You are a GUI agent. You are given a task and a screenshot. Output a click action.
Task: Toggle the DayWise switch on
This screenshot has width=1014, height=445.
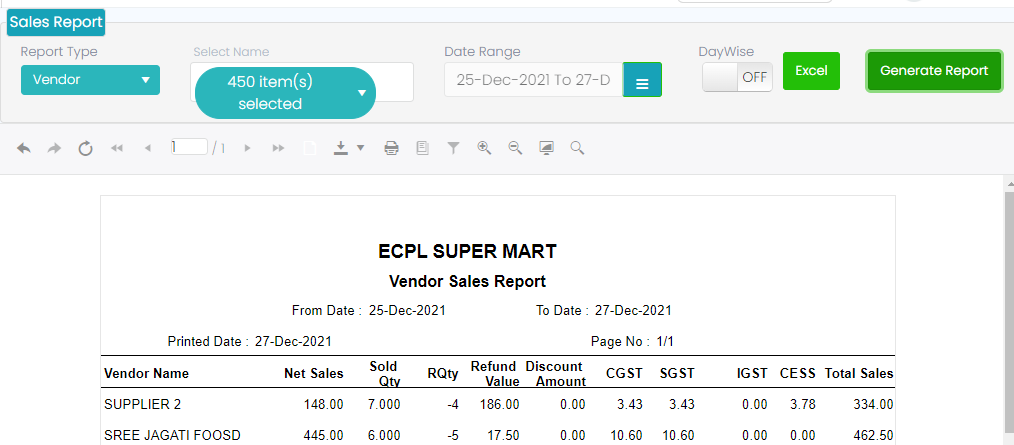pyautogui.click(x=737, y=78)
